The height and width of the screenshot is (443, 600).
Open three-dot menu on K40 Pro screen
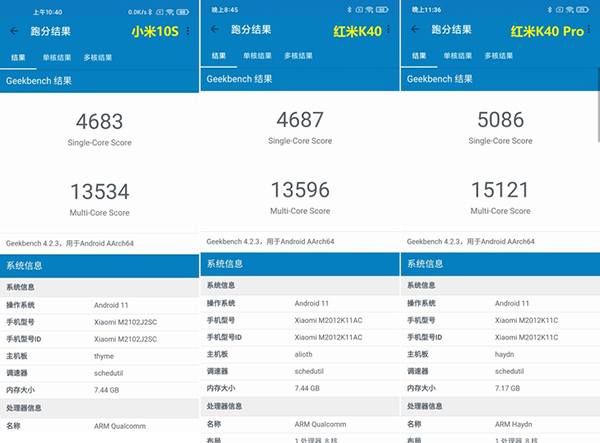click(x=590, y=31)
